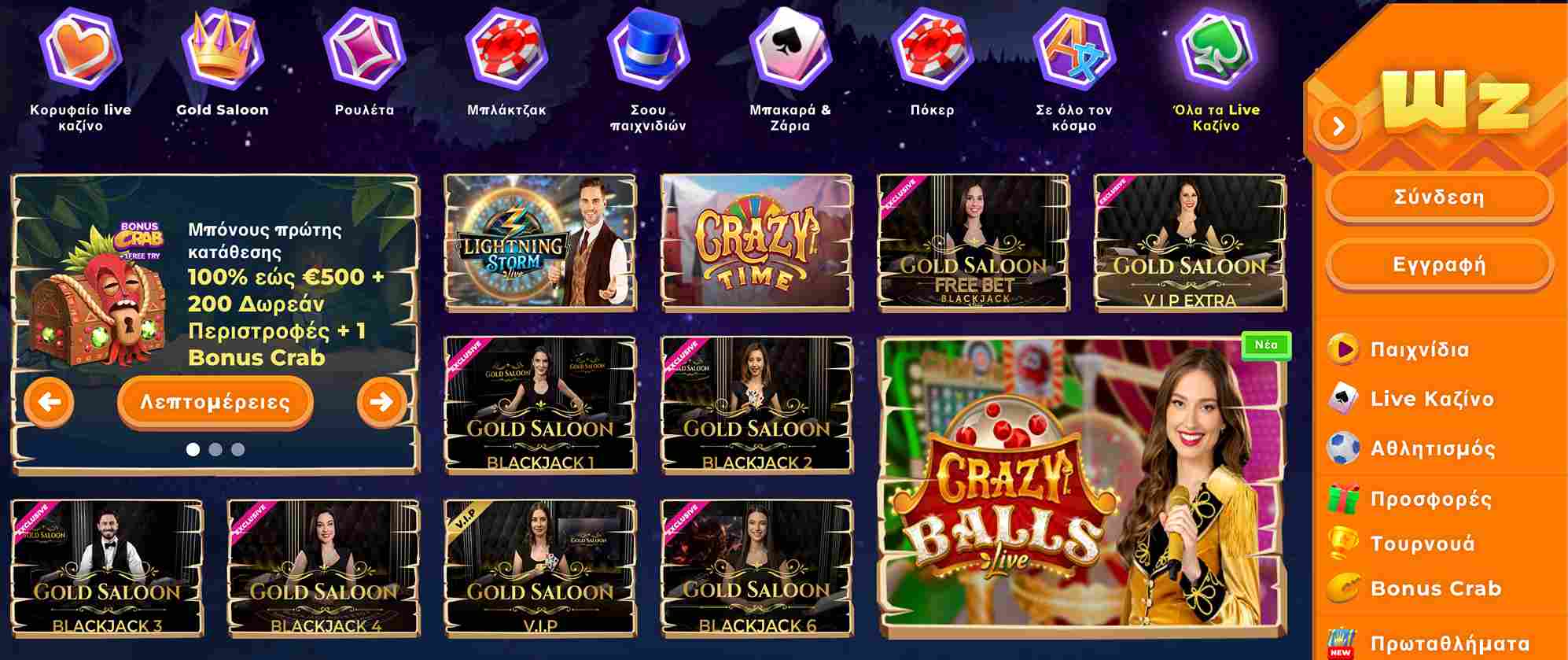
Task: Click the Αθλητισμός soccer ball sidebar icon
Action: point(1343,448)
